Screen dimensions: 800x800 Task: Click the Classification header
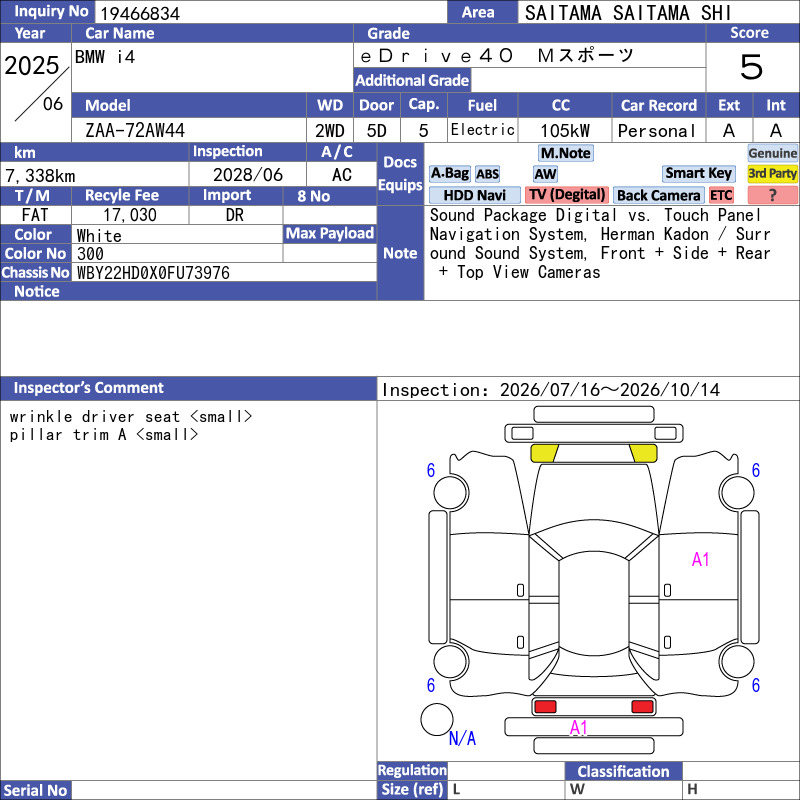623,771
